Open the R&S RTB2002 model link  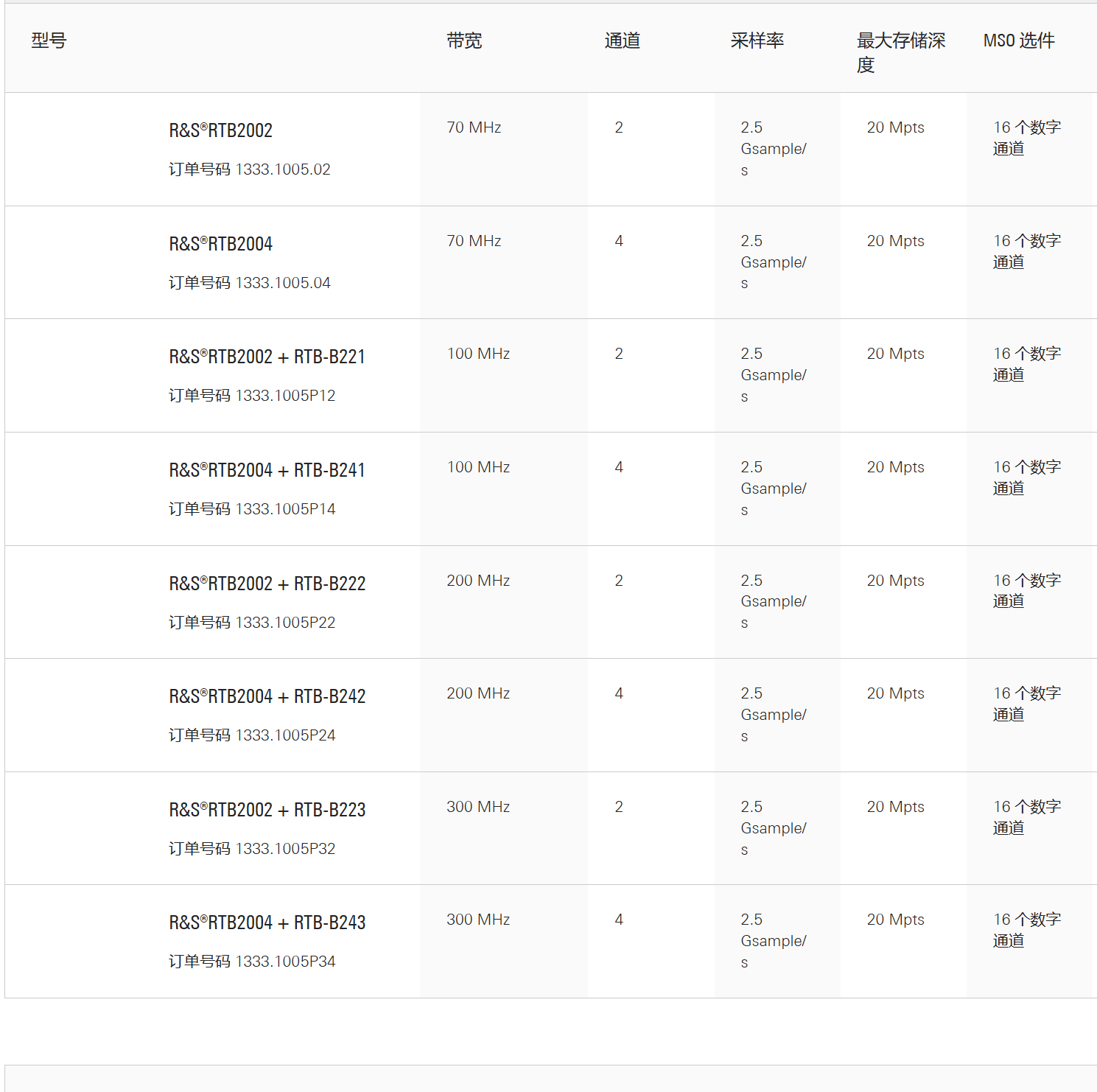point(221,130)
